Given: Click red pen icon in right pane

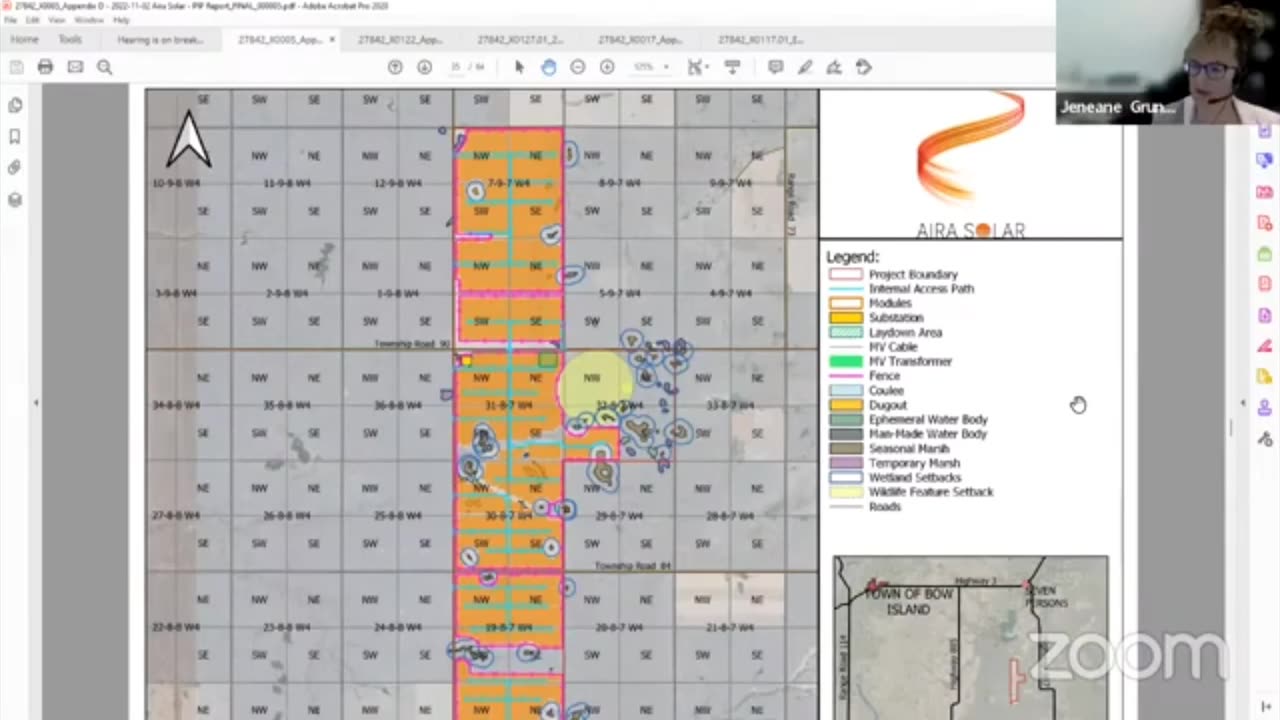Looking at the screenshot, I should 1265,346.
